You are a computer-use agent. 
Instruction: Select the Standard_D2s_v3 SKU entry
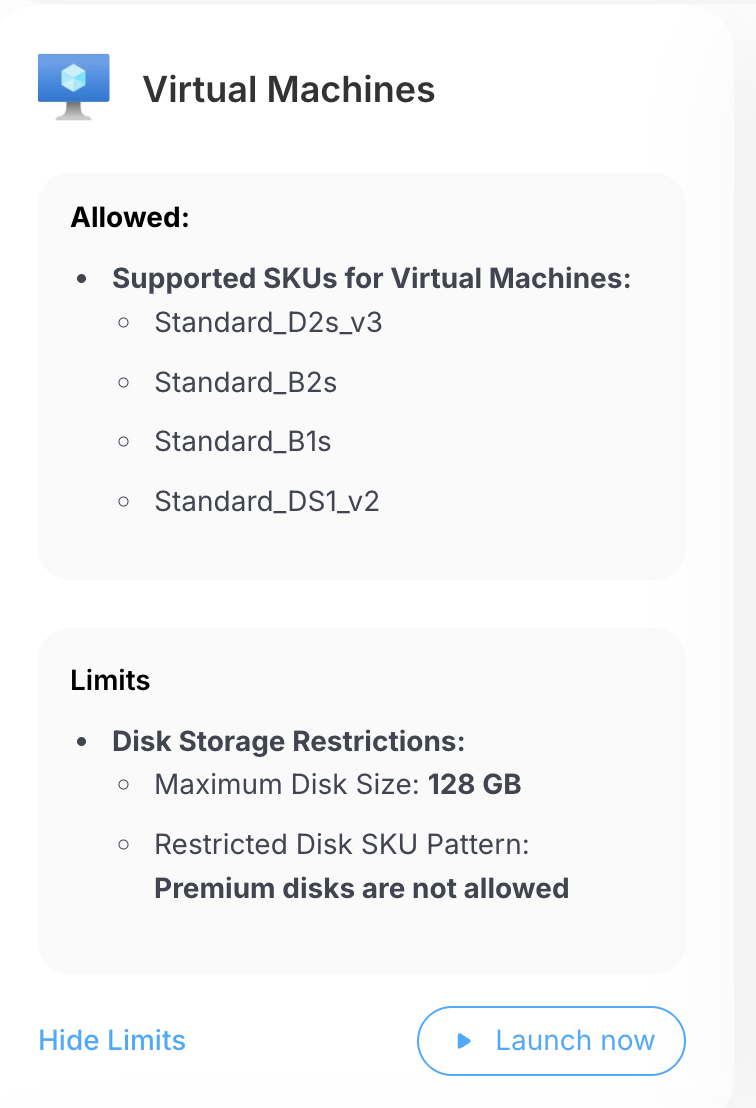click(268, 323)
